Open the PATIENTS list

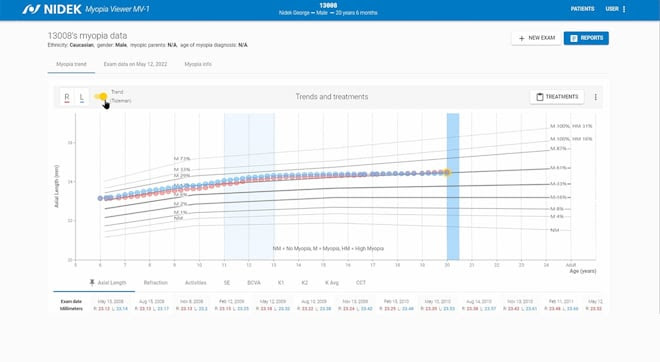[x=583, y=9]
